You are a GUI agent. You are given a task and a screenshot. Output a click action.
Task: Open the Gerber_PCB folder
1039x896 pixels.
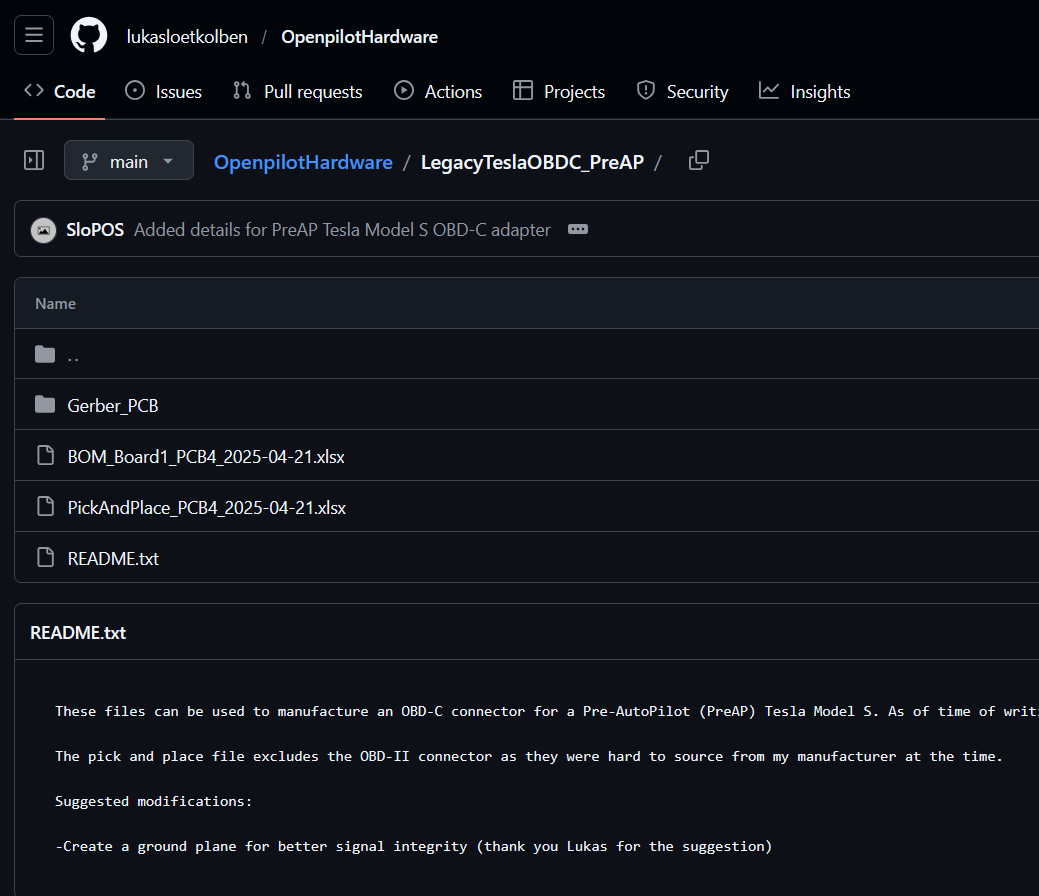point(113,405)
